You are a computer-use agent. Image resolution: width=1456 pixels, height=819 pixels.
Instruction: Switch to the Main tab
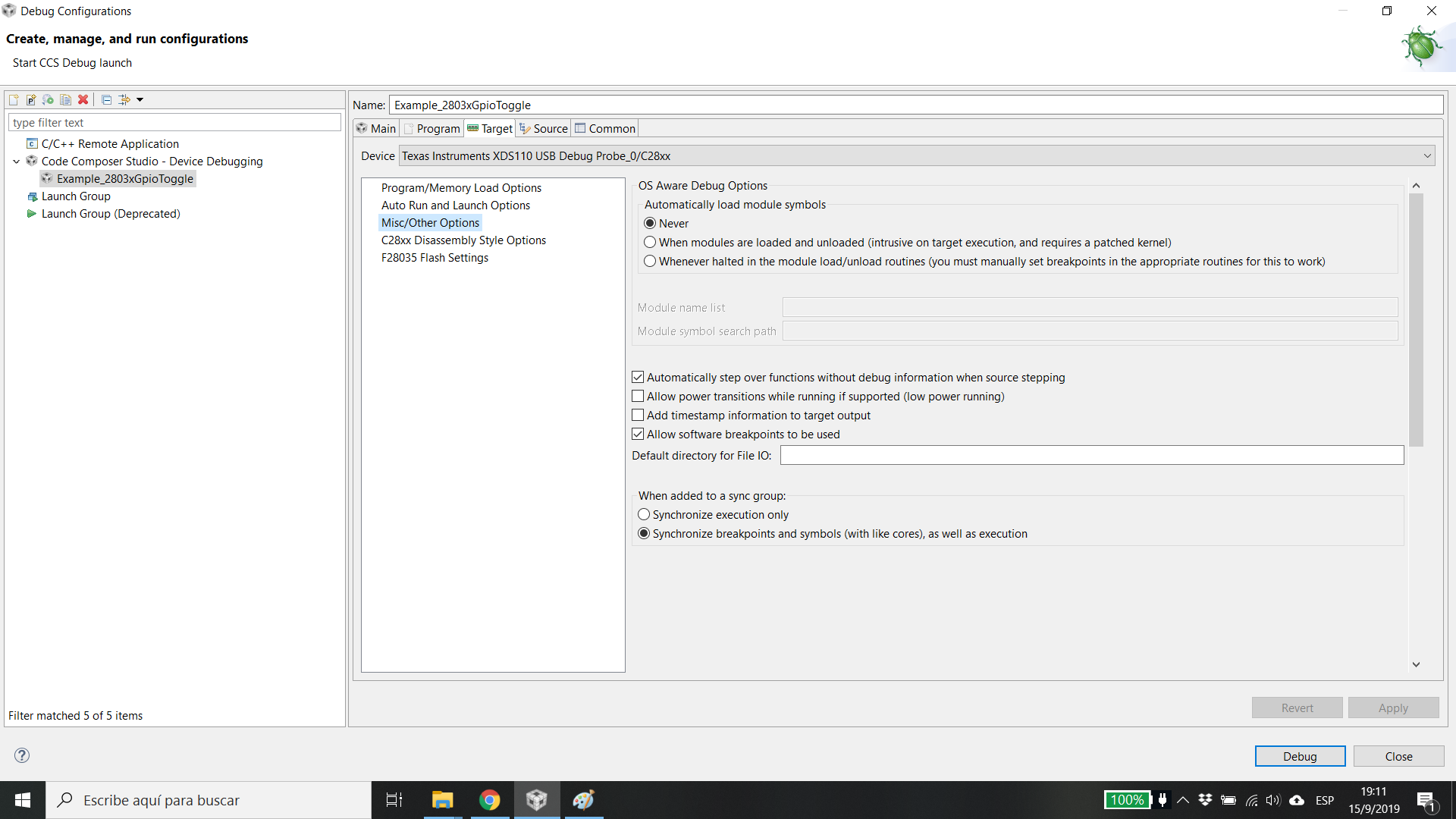pyautogui.click(x=376, y=128)
